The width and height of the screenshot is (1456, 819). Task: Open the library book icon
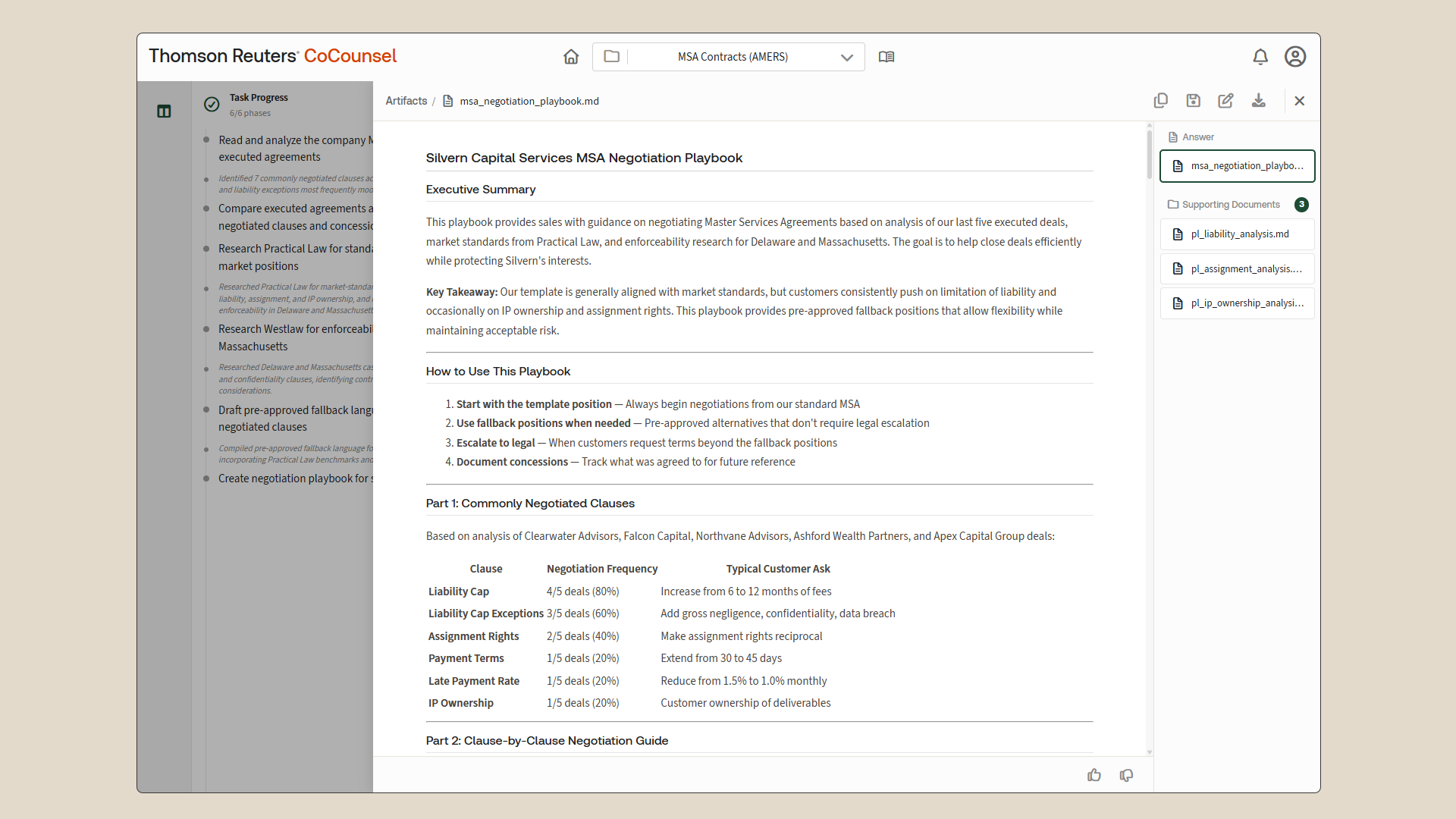pos(886,57)
